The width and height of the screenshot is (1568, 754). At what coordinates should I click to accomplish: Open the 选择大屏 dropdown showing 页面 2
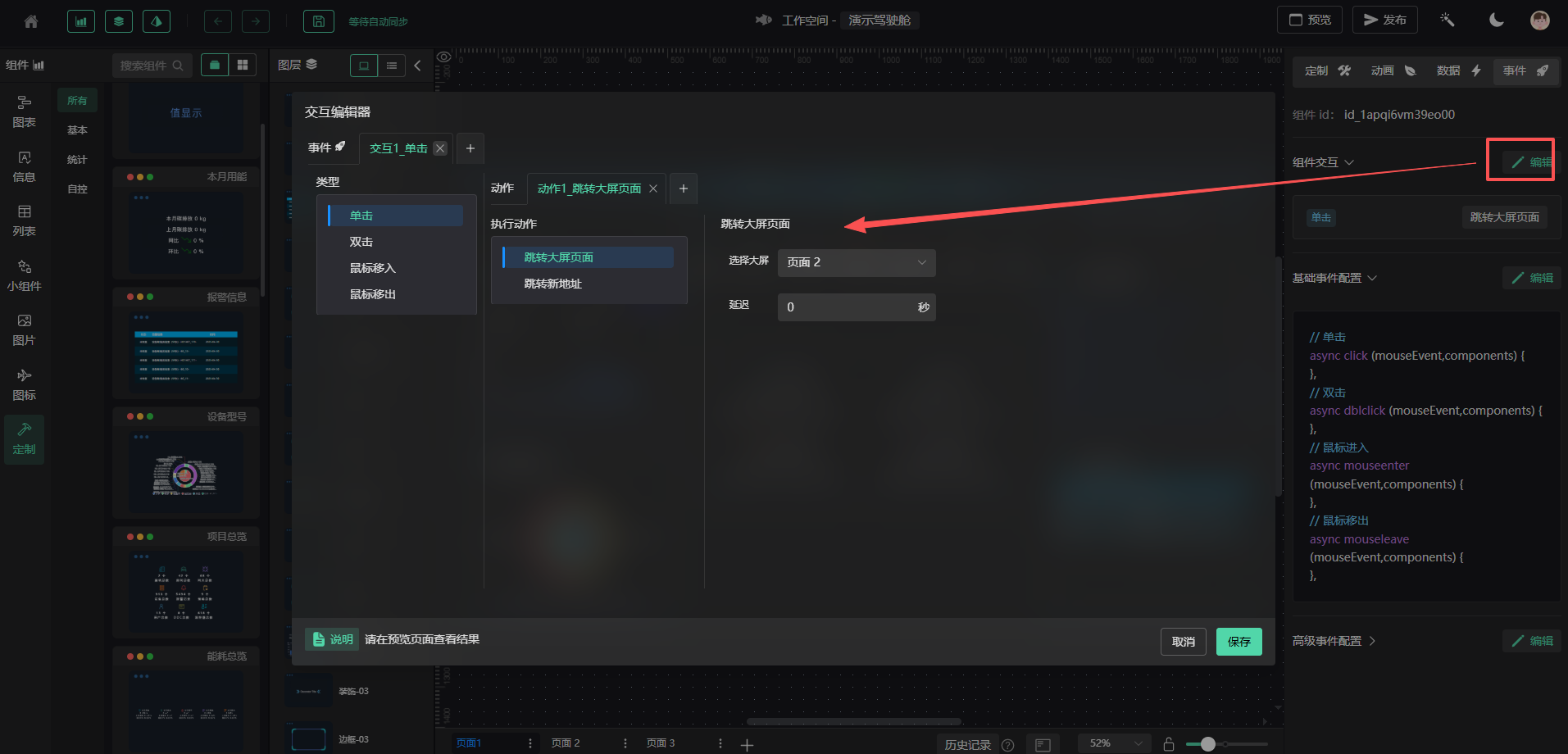point(856,262)
